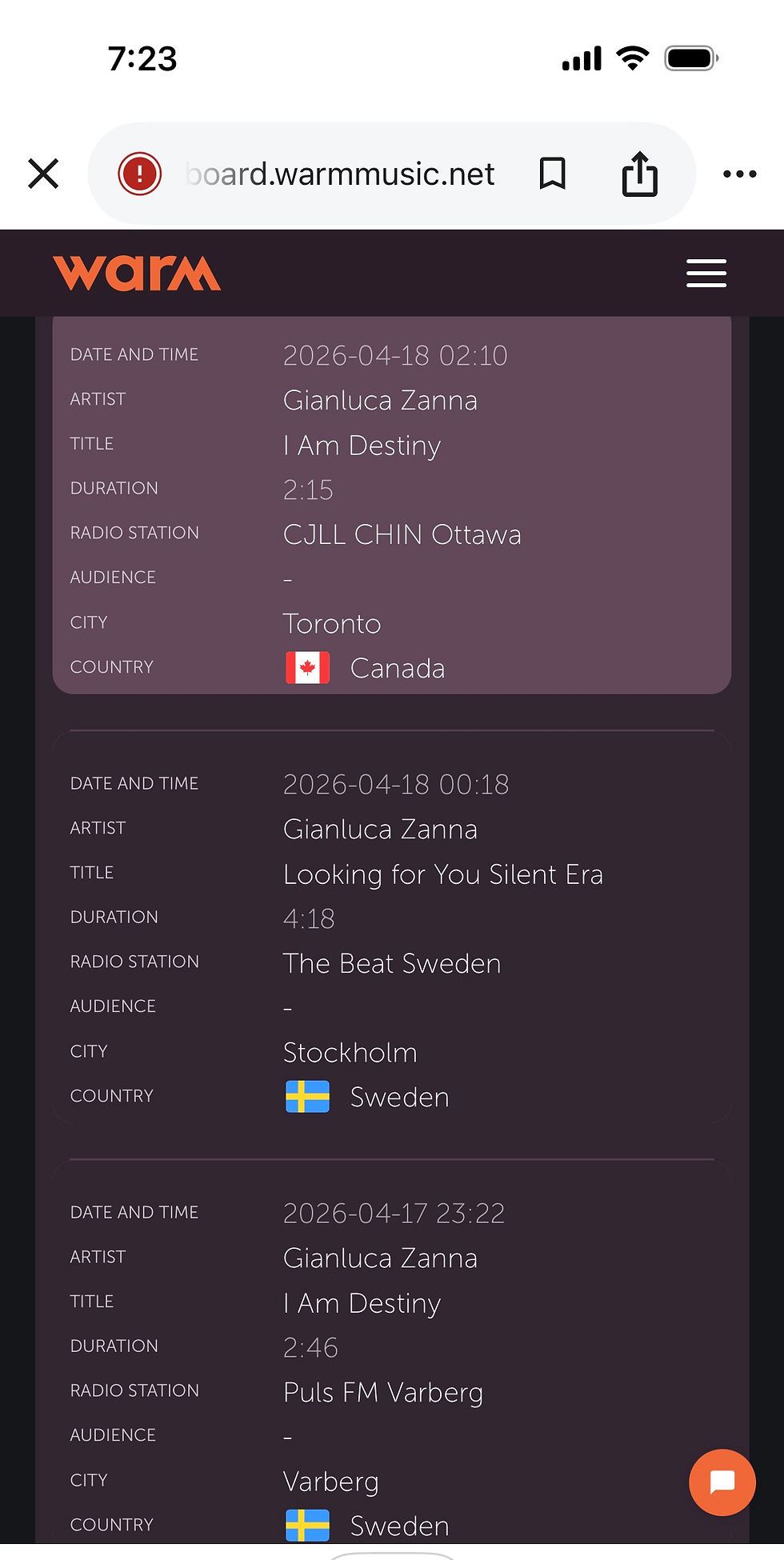This screenshot has height=1560, width=784.
Task: Select The Beat Sweden radio station
Action: coord(392,963)
